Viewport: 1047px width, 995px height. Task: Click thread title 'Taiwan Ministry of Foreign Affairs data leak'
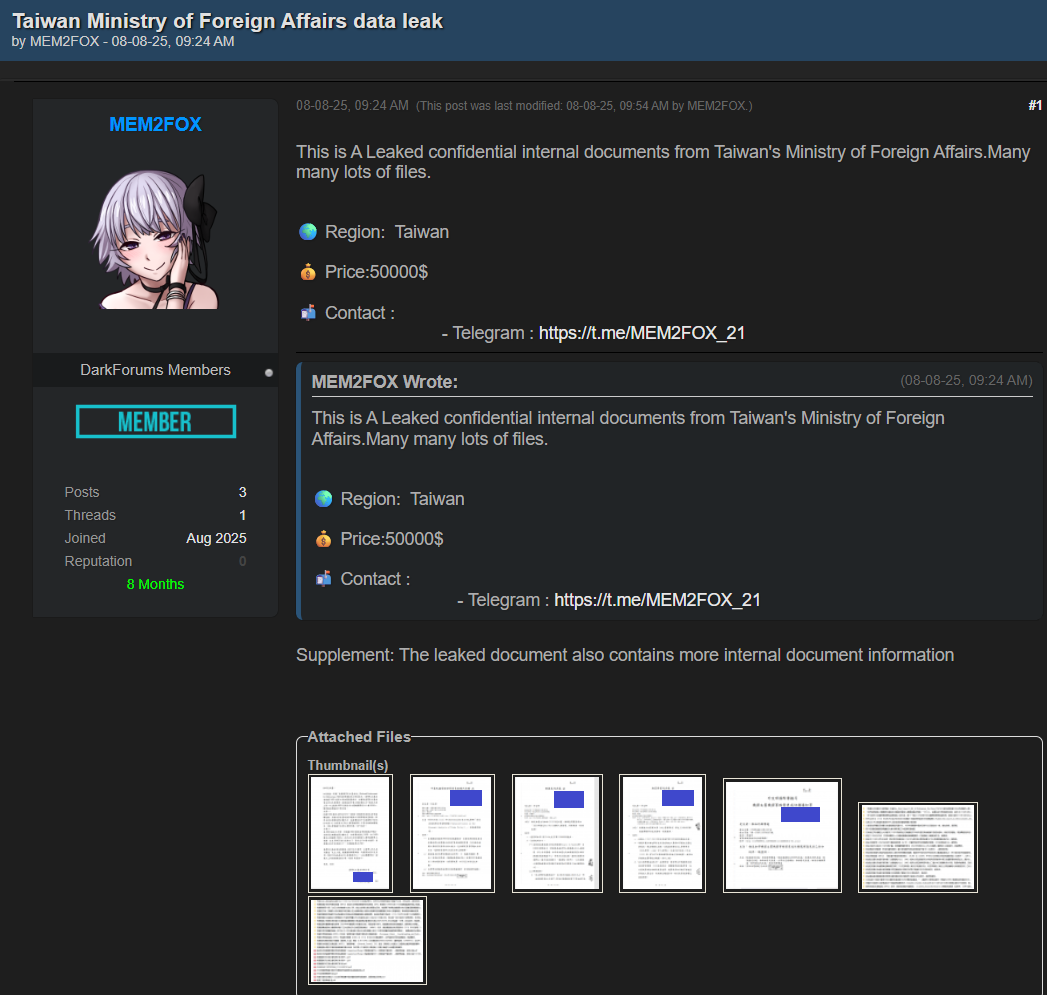[228, 21]
